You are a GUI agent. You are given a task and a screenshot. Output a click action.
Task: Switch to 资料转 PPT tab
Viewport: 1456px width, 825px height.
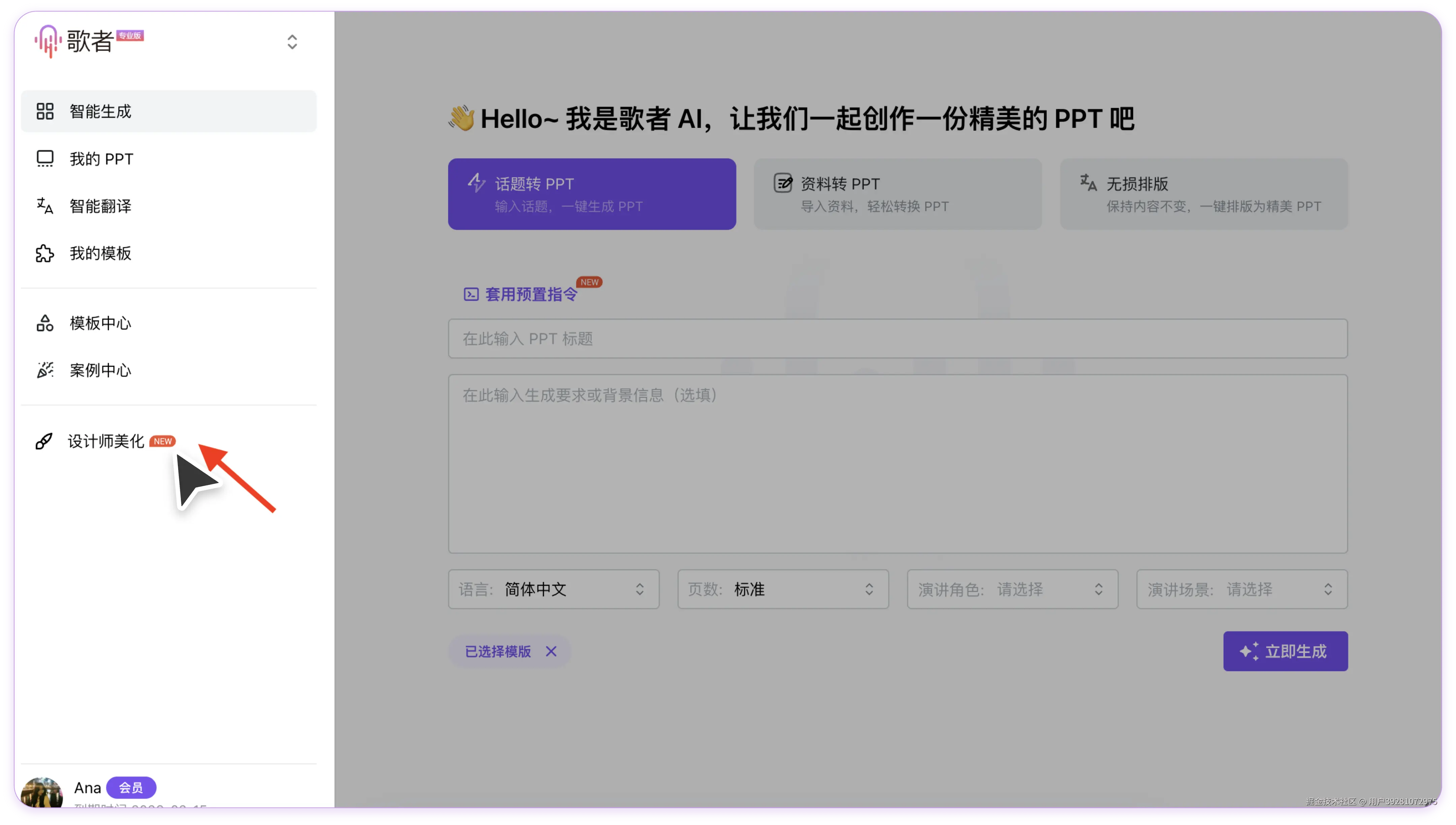(897, 194)
